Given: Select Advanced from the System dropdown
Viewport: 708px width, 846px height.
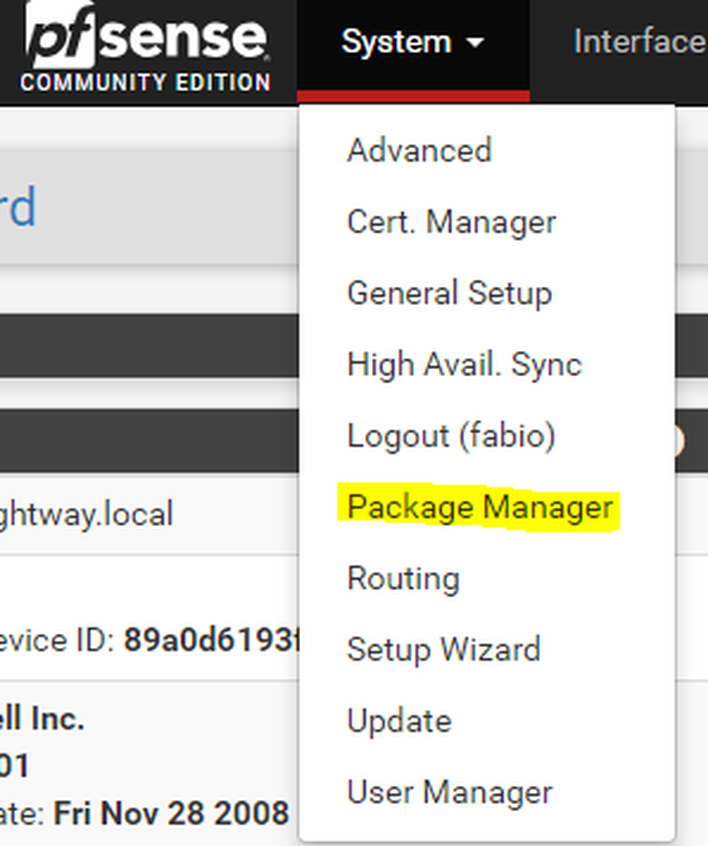Looking at the screenshot, I should 419,150.
